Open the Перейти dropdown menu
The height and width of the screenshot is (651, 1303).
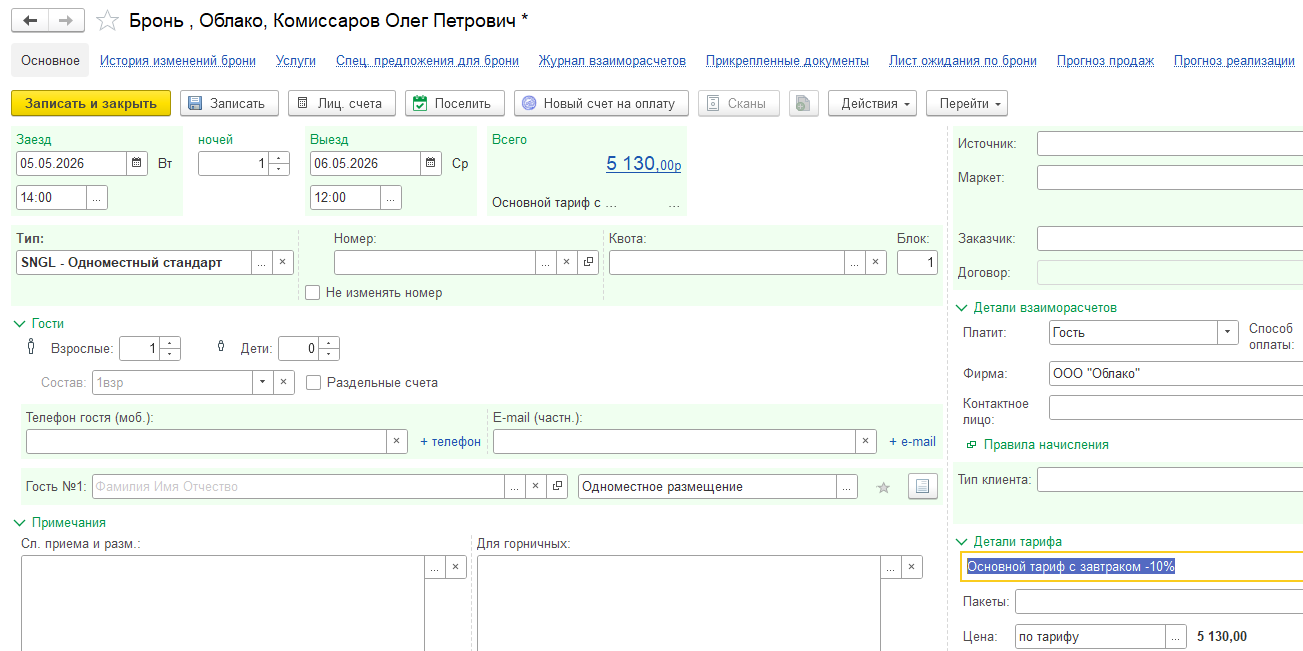pyautogui.click(x=967, y=103)
